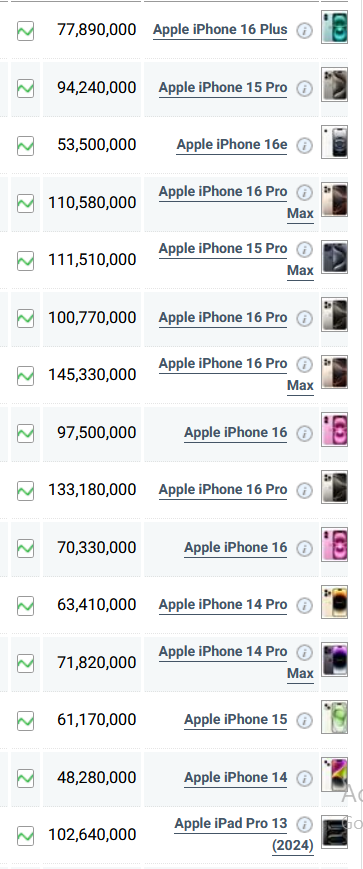Click info icon beside Apple iPhone 16e
The image size is (363, 869).
coord(304,146)
